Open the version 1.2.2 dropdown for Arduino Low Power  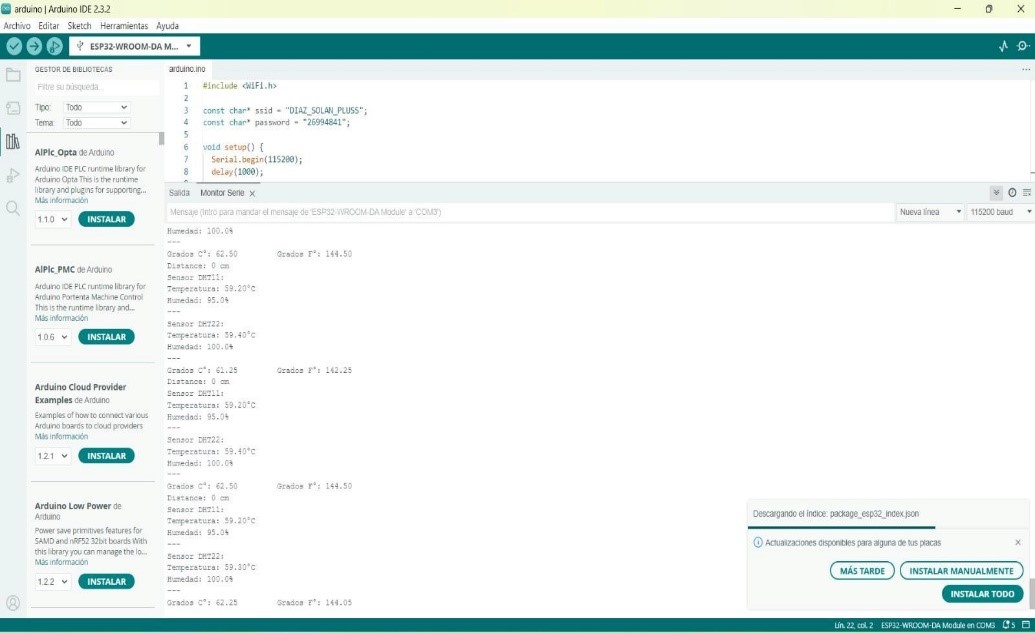(53, 582)
